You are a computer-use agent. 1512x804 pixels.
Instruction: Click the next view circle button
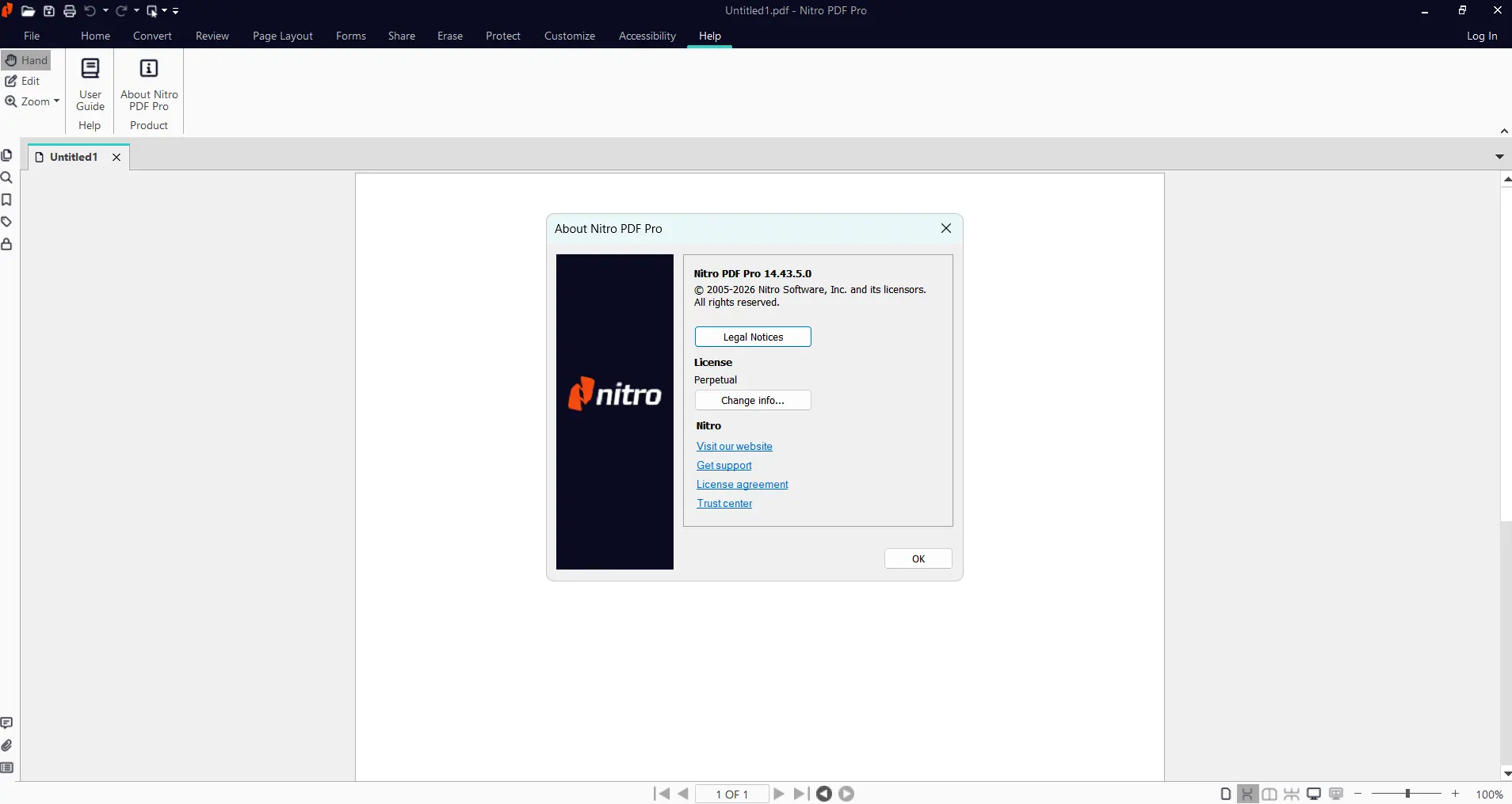846,794
